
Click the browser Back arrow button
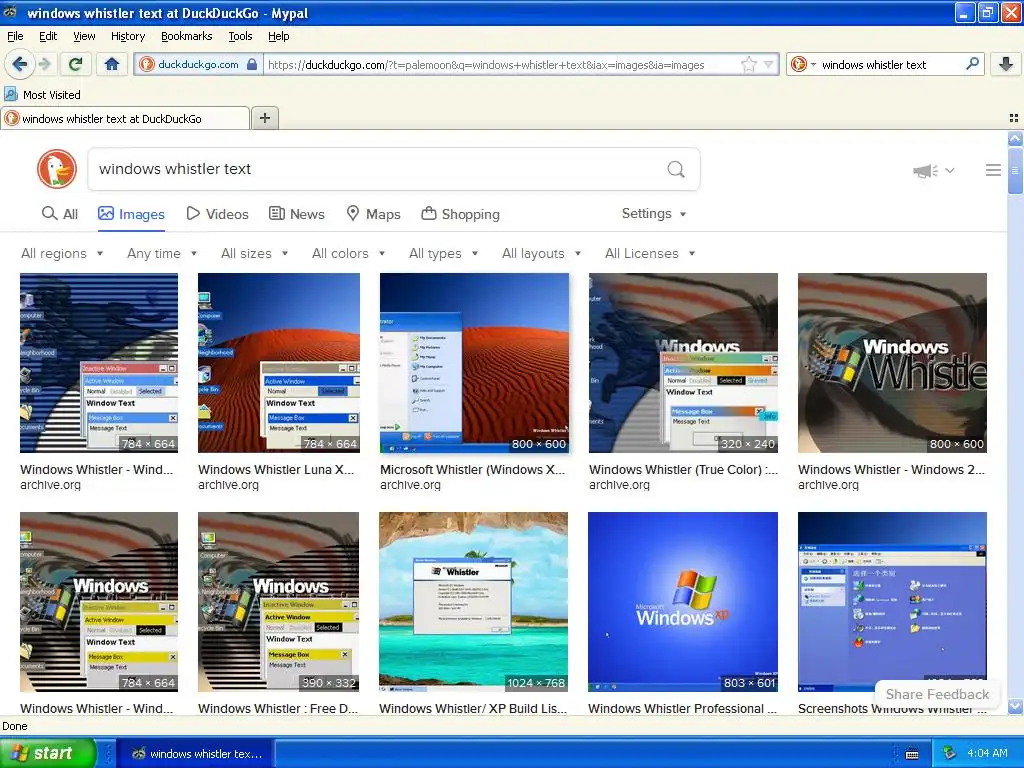20,64
